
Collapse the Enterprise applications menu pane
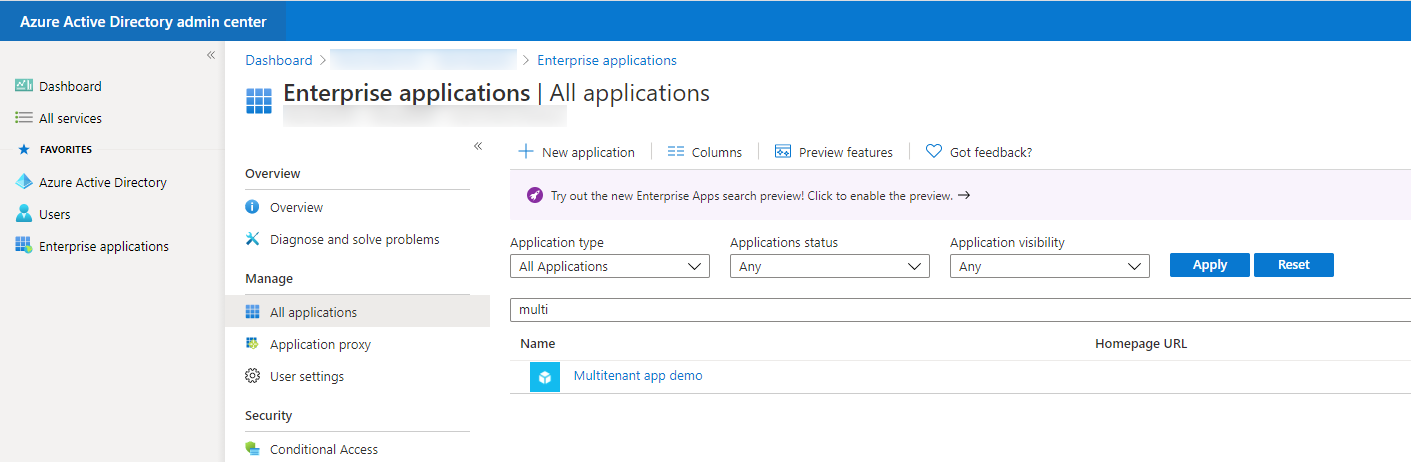(478, 146)
